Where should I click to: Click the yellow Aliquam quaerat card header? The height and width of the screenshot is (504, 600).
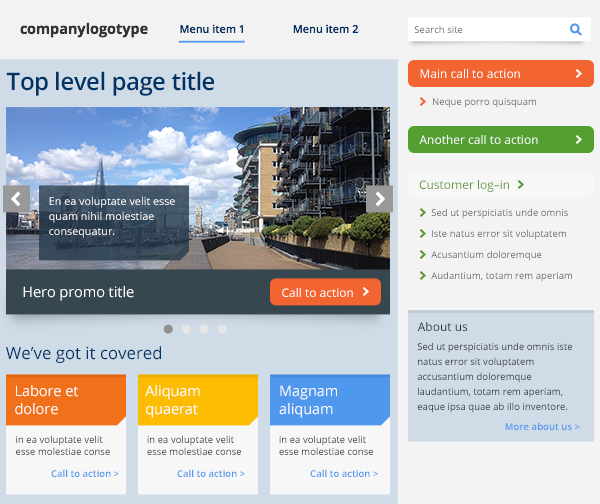pyautogui.click(x=198, y=400)
